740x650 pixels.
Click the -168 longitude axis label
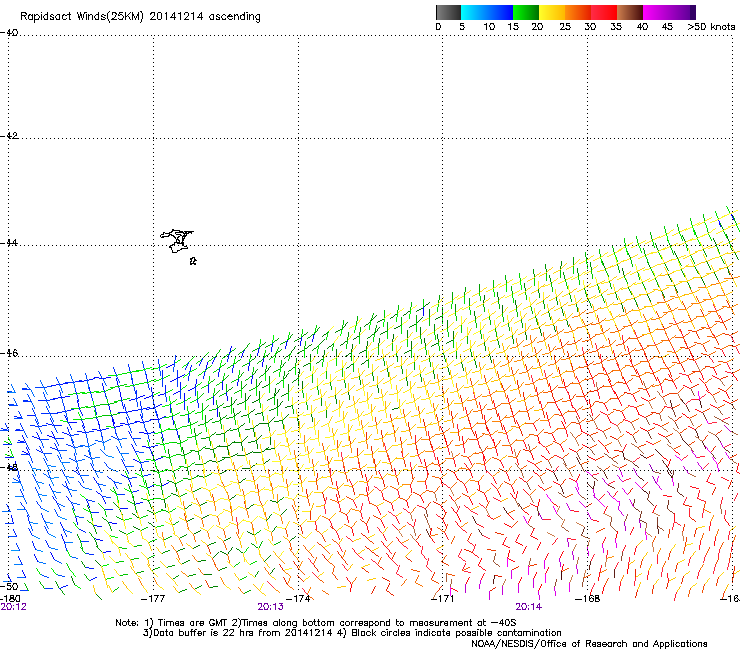pyautogui.click(x=588, y=599)
